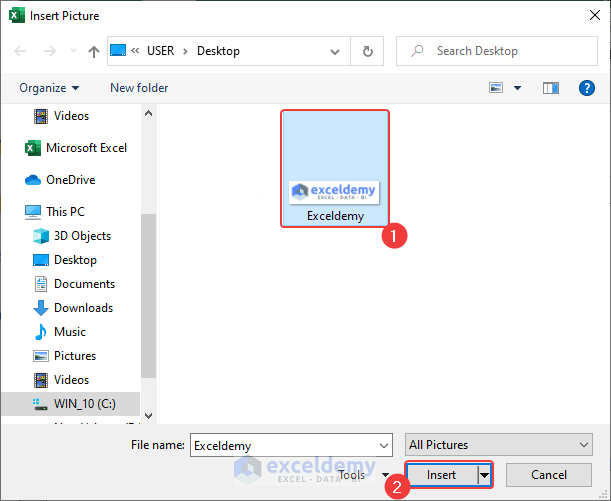The width and height of the screenshot is (611, 501).
Task: Click the Search Desktop field
Action: pos(497,51)
